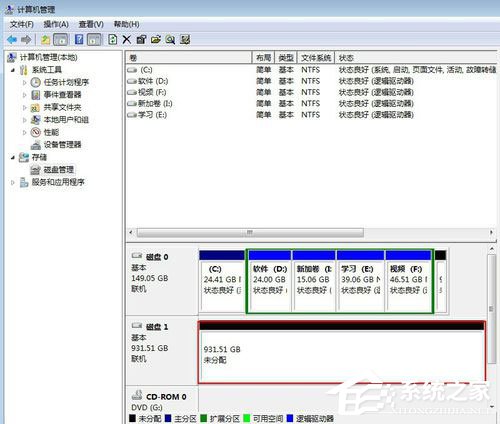This screenshot has height=424, width=500.
Task: Select 设备管理器 in the tree
Action: [x=63, y=145]
